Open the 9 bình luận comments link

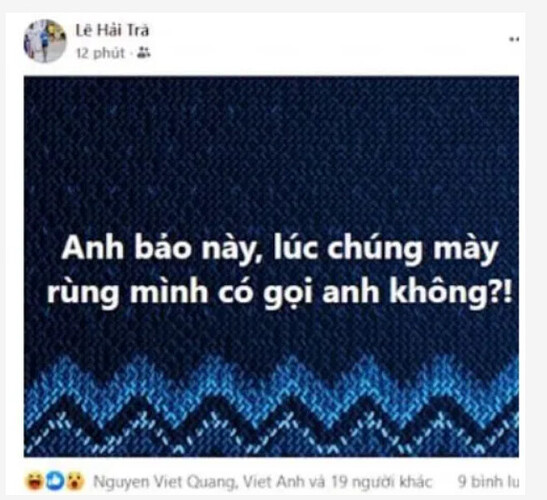click(488, 482)
